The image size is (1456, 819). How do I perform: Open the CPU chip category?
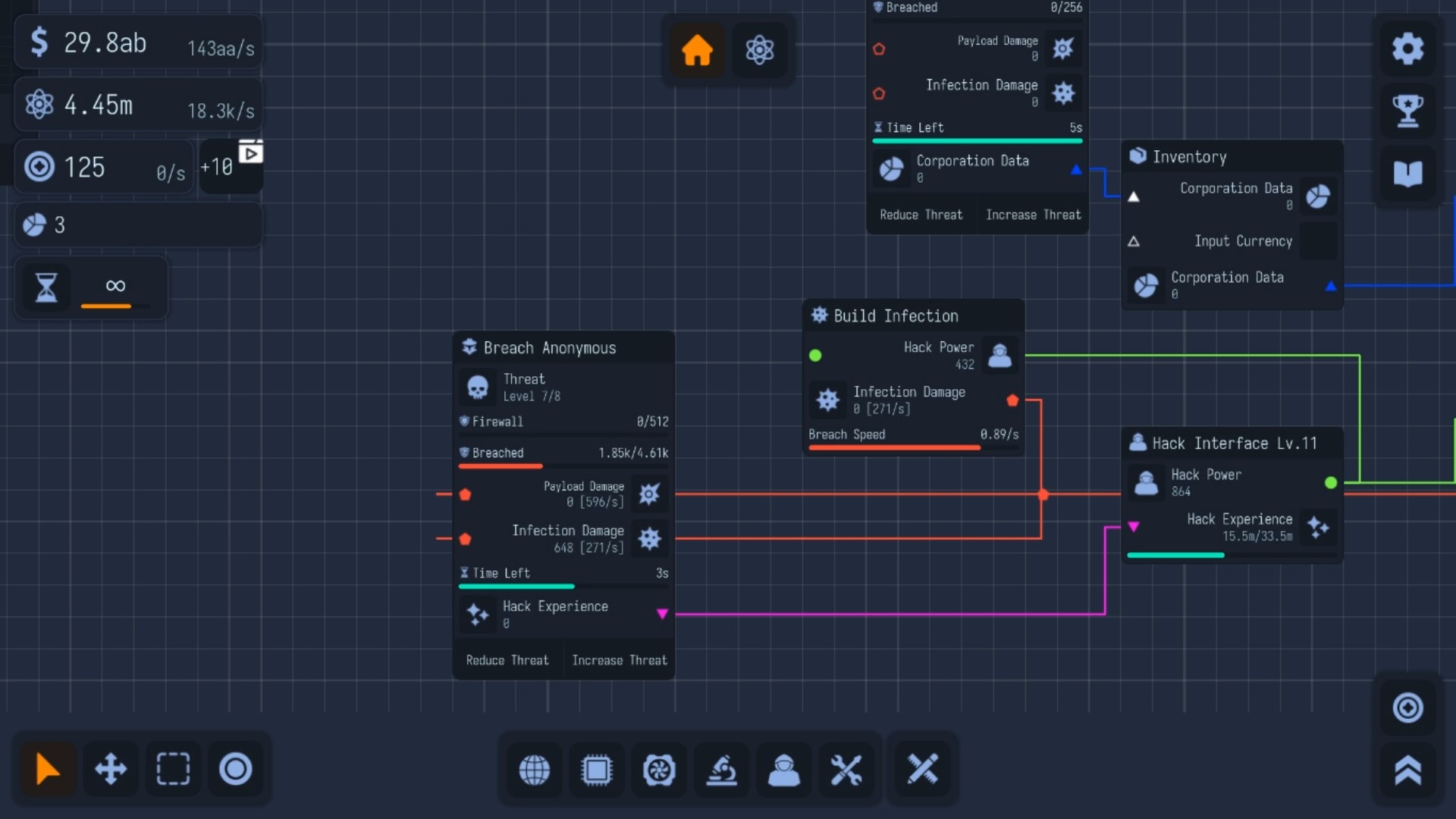pos(597,770)
